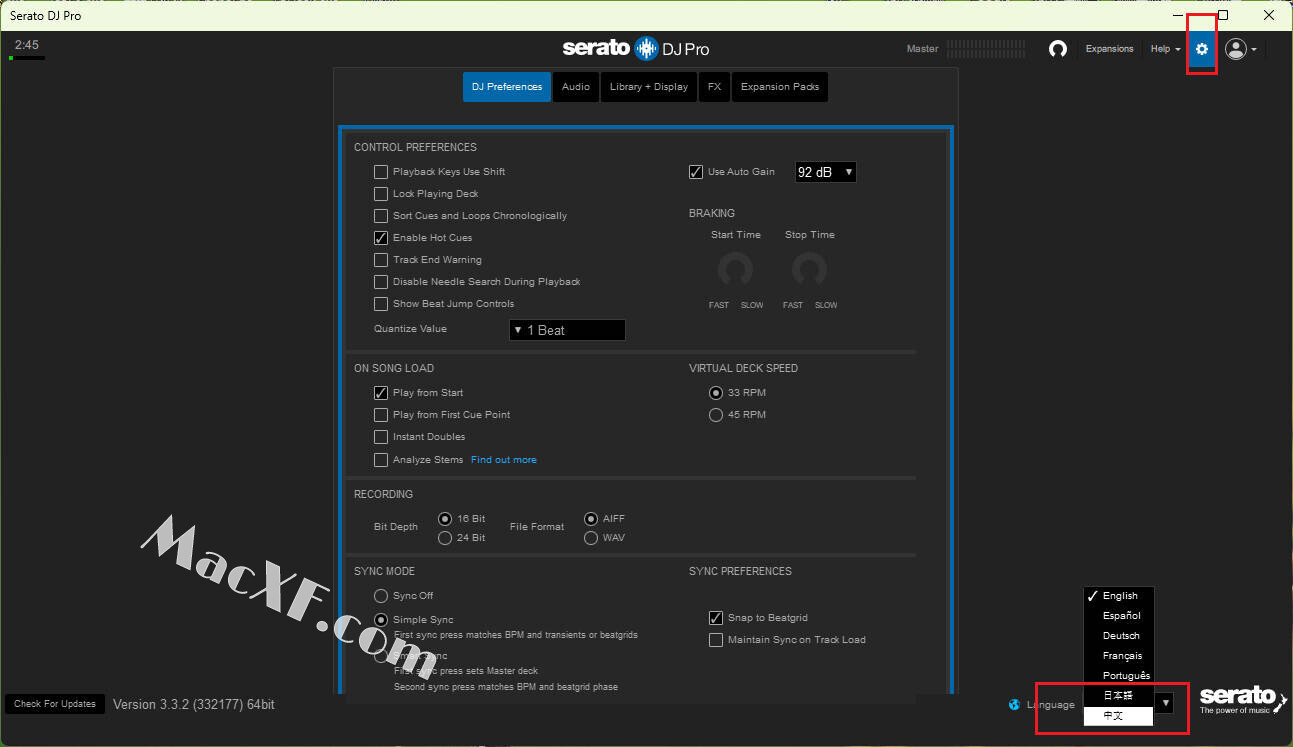Toggle Play from Start checkbox

pyautogui.click(x=381, y=393)
